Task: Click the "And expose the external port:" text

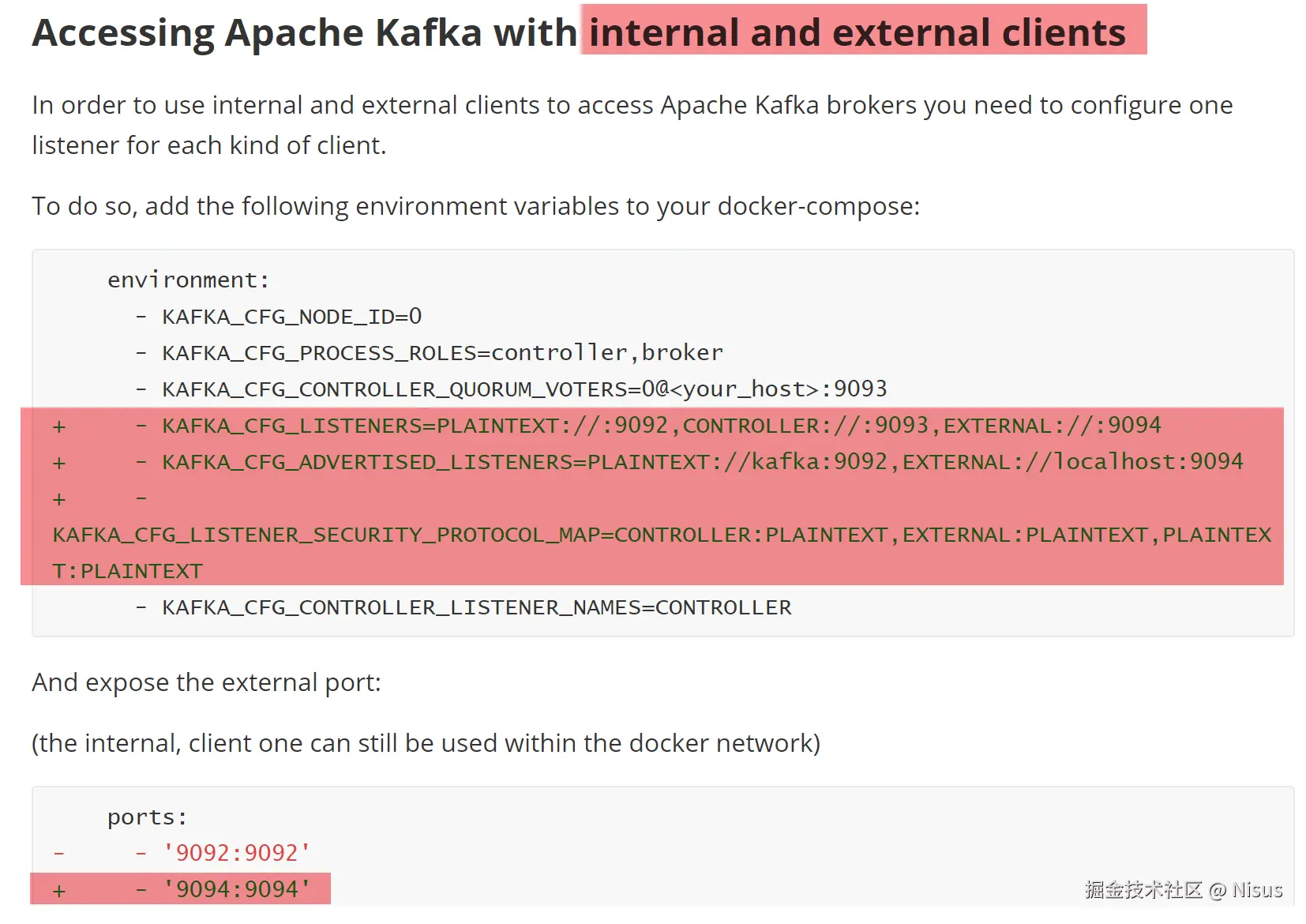Action: coord(206,682)
